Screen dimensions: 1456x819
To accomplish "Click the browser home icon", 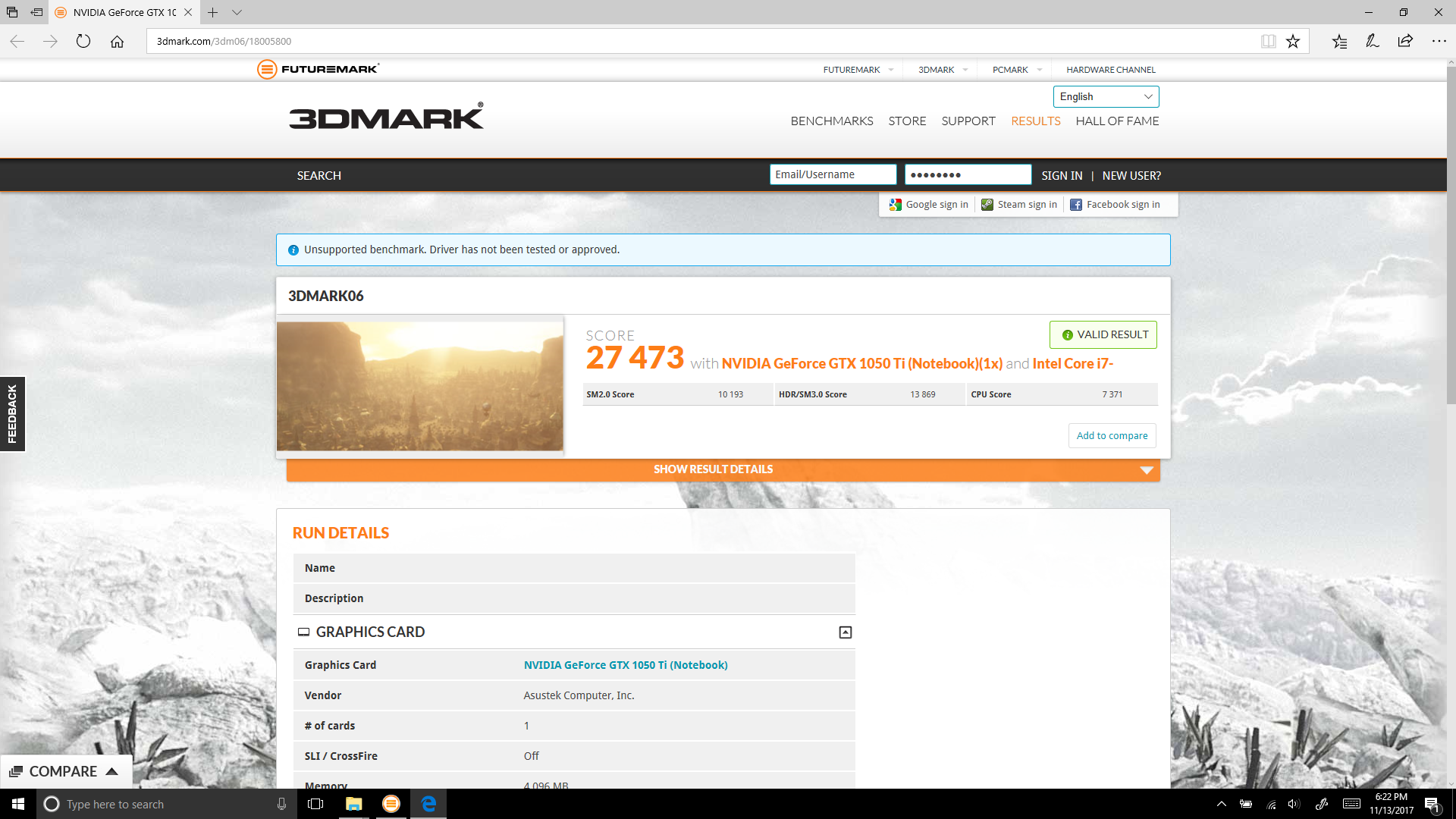I will point(117,41).
